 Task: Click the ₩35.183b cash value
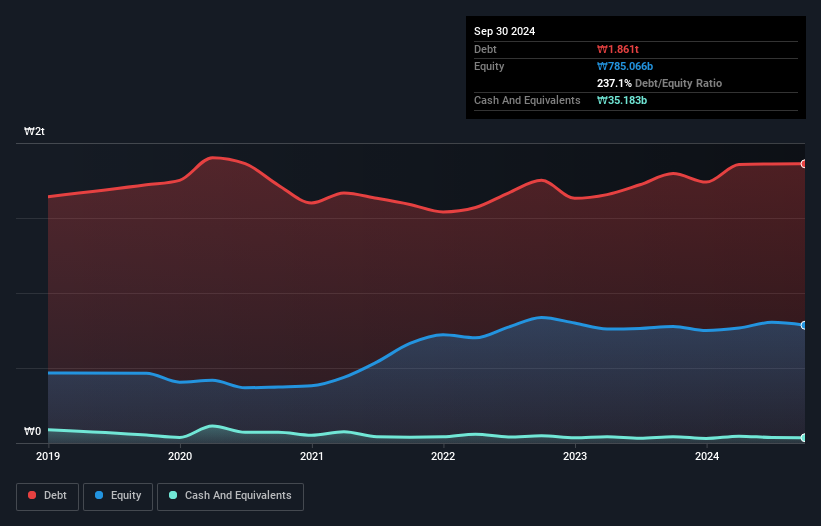[622, 100]
